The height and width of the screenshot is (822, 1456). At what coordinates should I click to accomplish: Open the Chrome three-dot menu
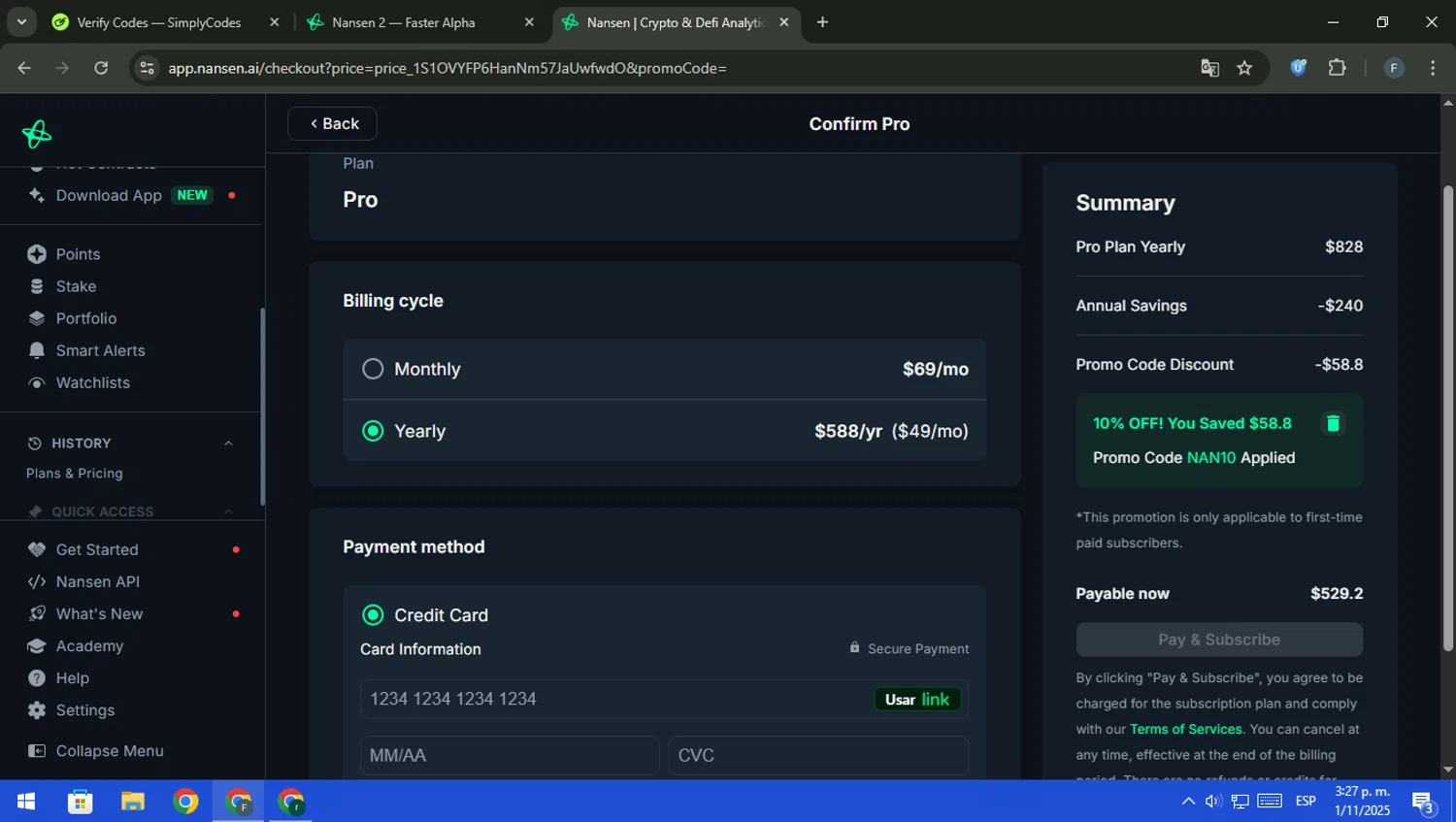click(1433, 68)
